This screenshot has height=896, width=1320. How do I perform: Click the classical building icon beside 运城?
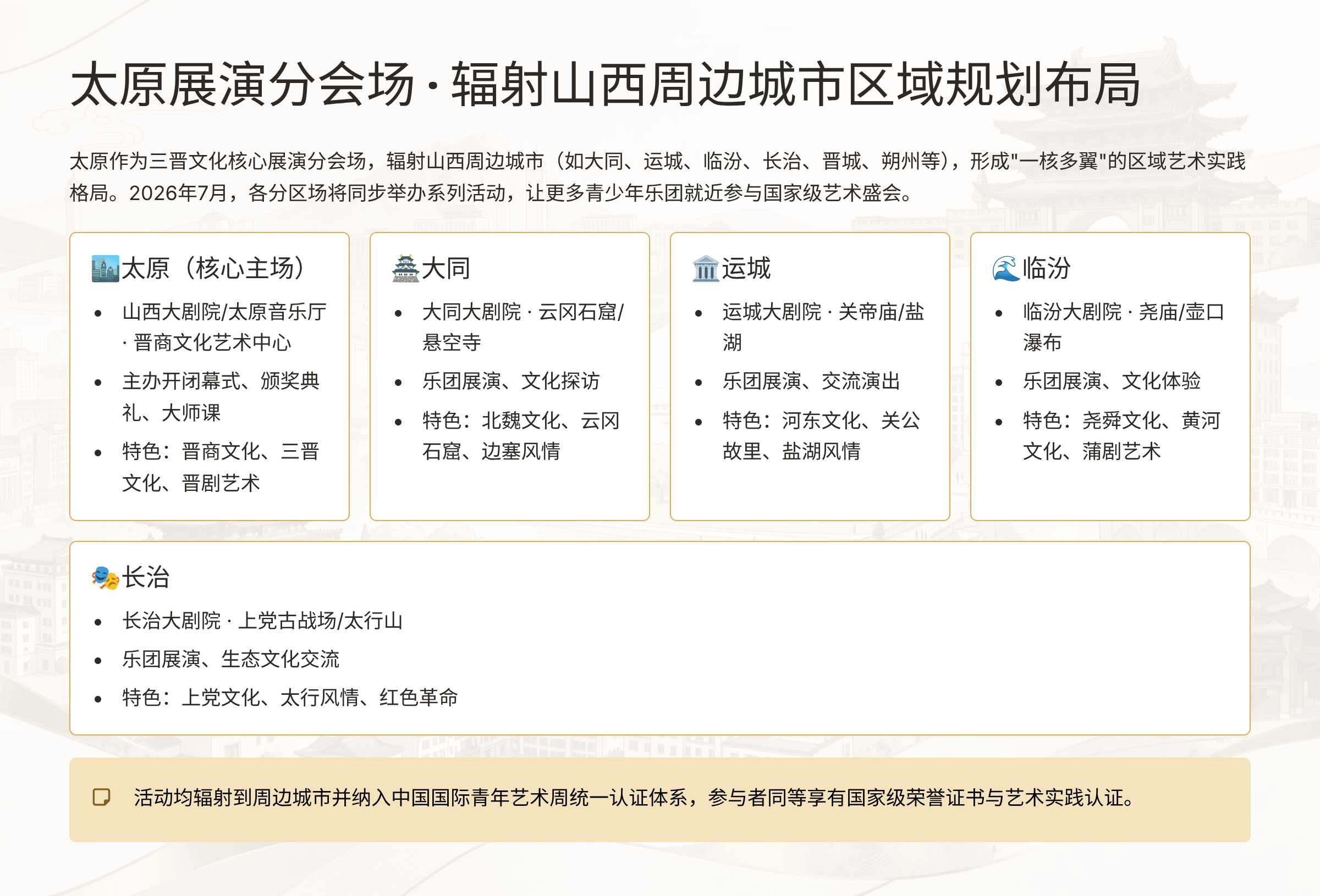(706, 269)
